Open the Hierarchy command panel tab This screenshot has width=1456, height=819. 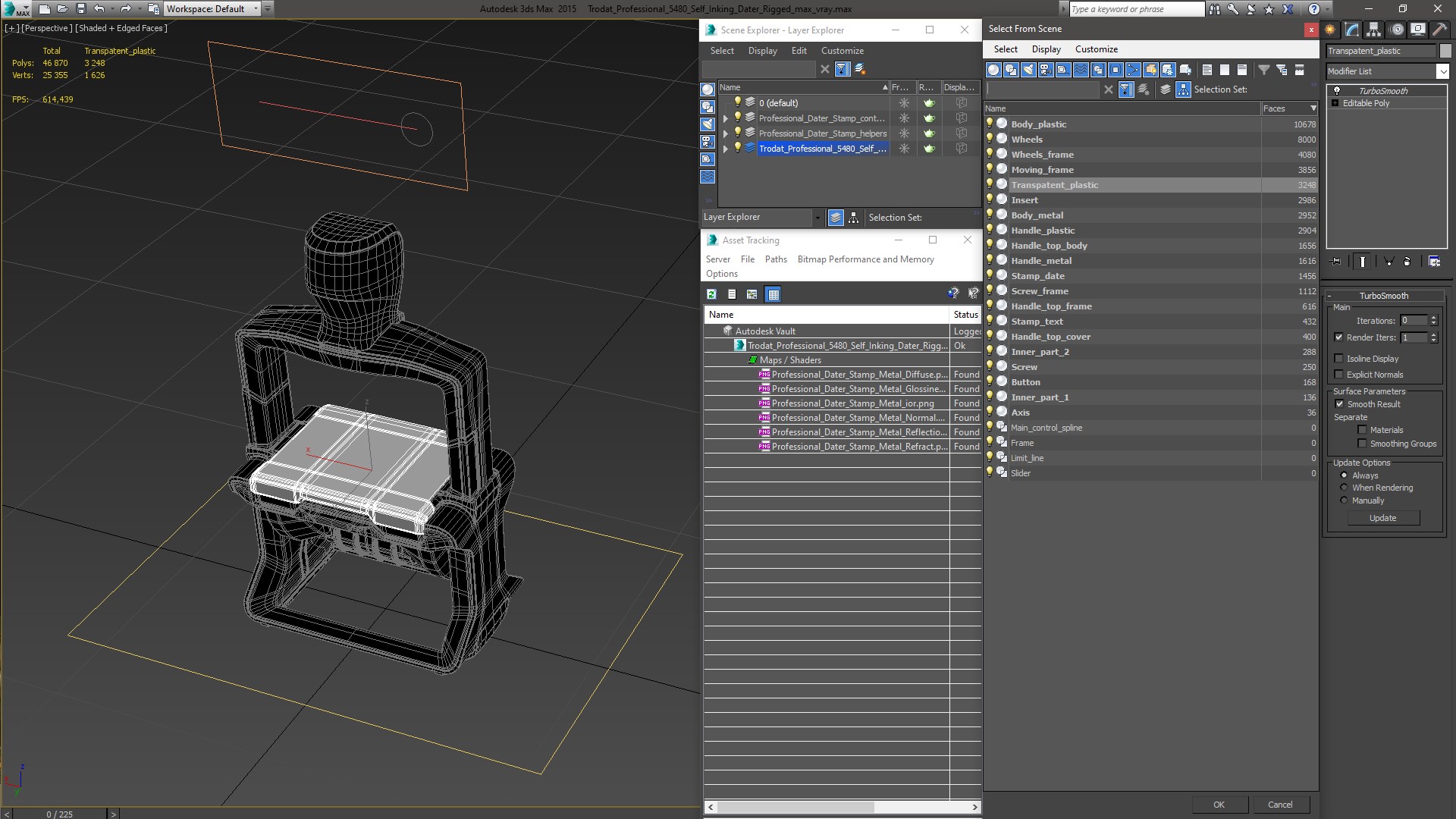tap(1374, 30)
